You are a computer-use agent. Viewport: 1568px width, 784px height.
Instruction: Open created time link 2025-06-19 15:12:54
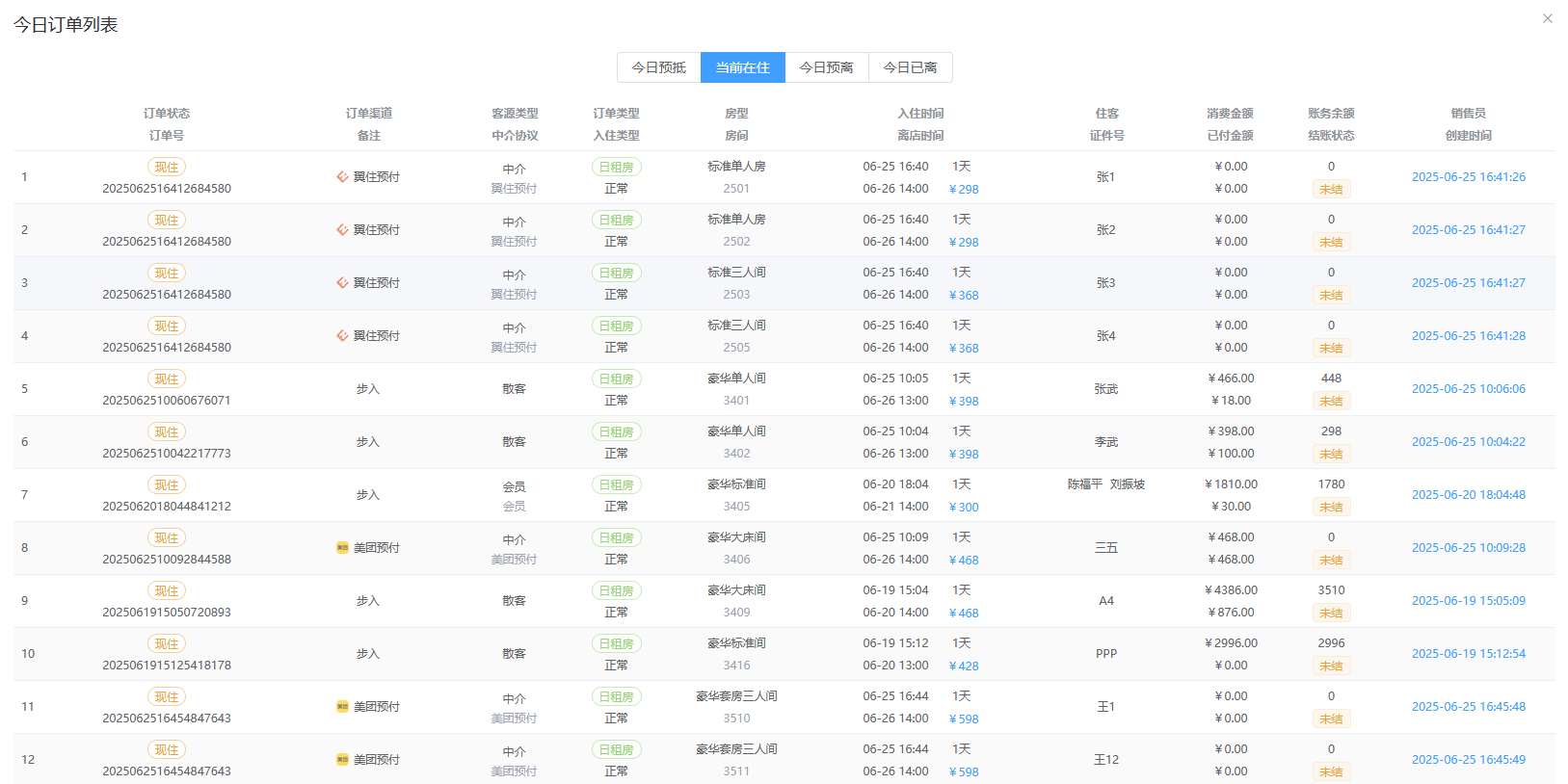point(1469,654)
